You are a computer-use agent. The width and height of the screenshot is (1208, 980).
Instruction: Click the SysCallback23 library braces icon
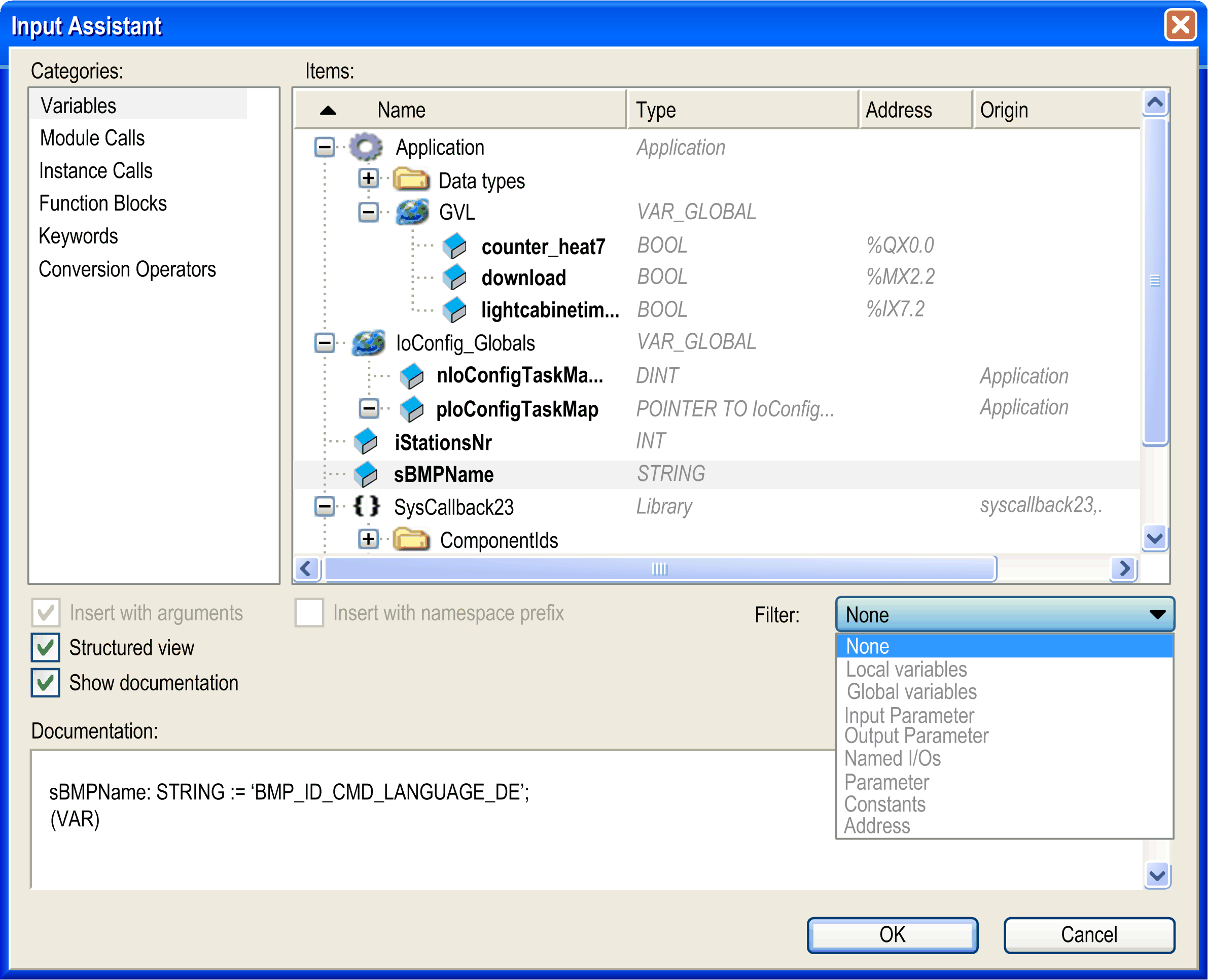366,506
